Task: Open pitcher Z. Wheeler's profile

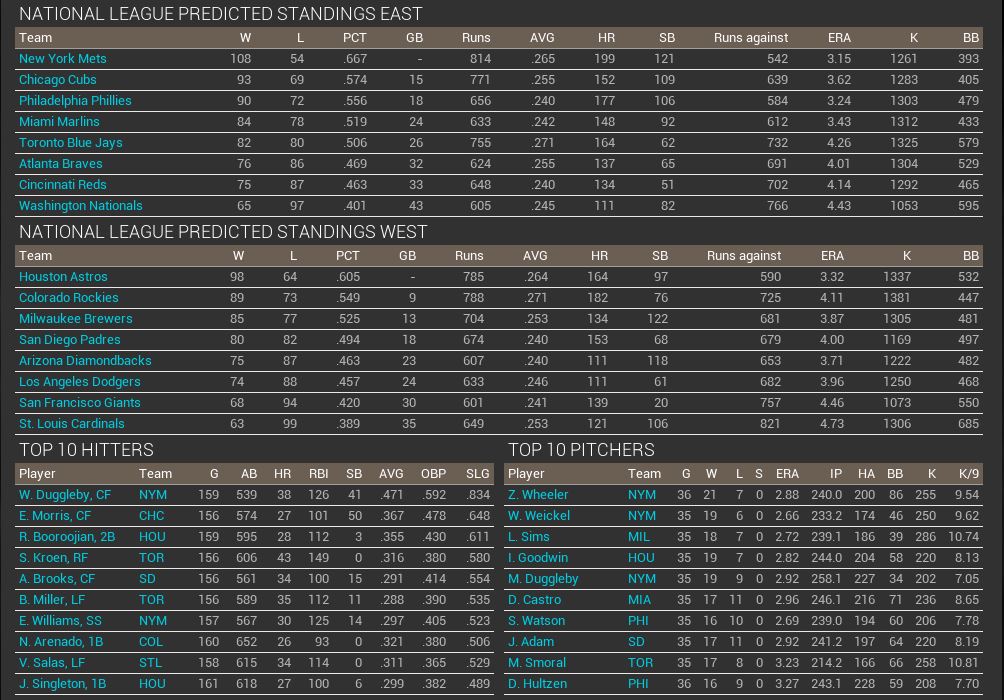Action: 538,495
